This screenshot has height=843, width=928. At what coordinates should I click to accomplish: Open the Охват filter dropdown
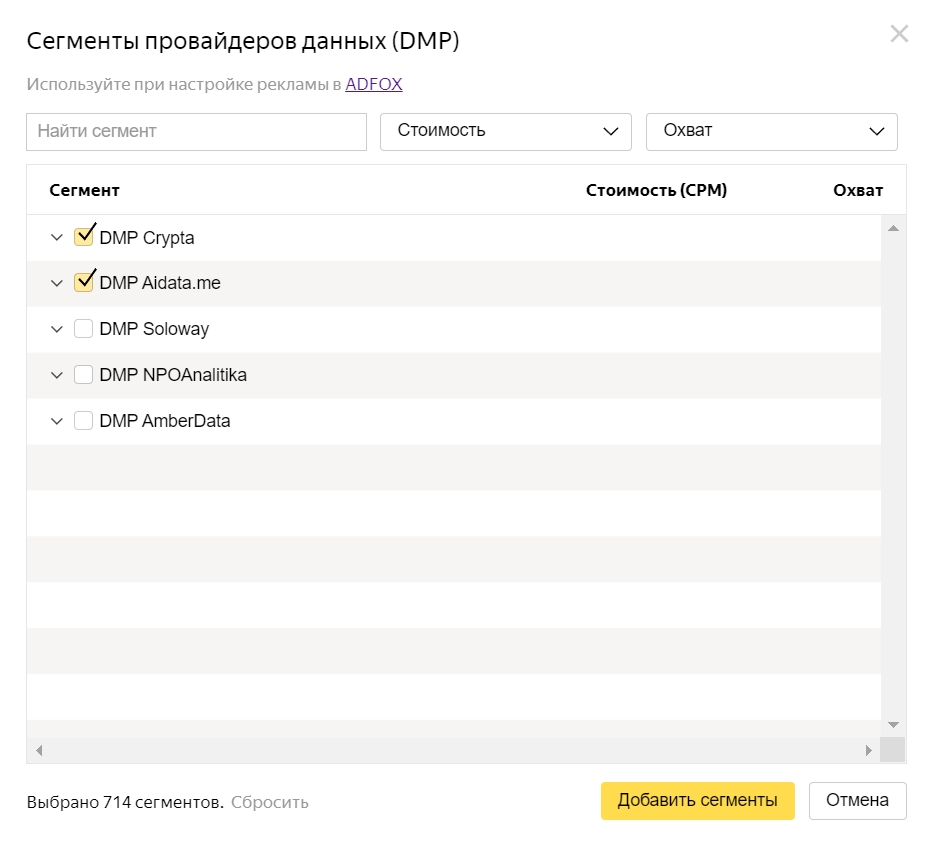772,131
